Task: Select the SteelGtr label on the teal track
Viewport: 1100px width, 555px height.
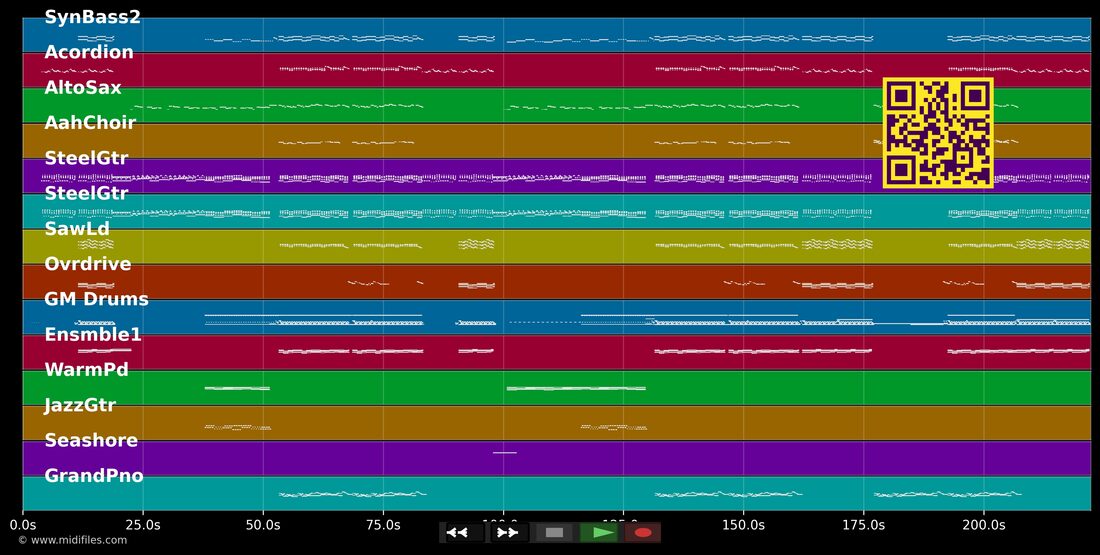Action: coord(86,193)
